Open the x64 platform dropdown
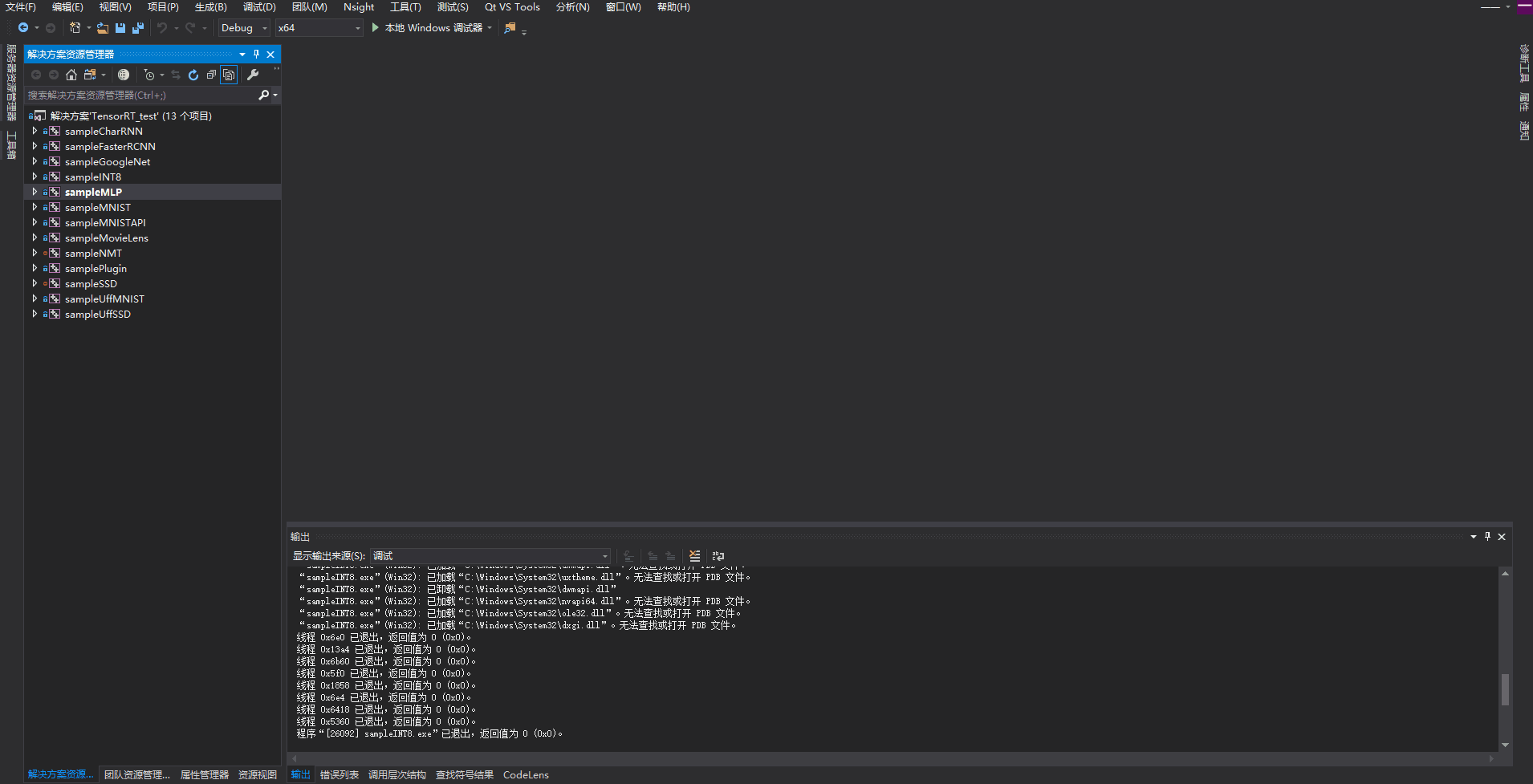This screenshot has height=784, width=1533. pyautogui.click(x=319, y=28)
